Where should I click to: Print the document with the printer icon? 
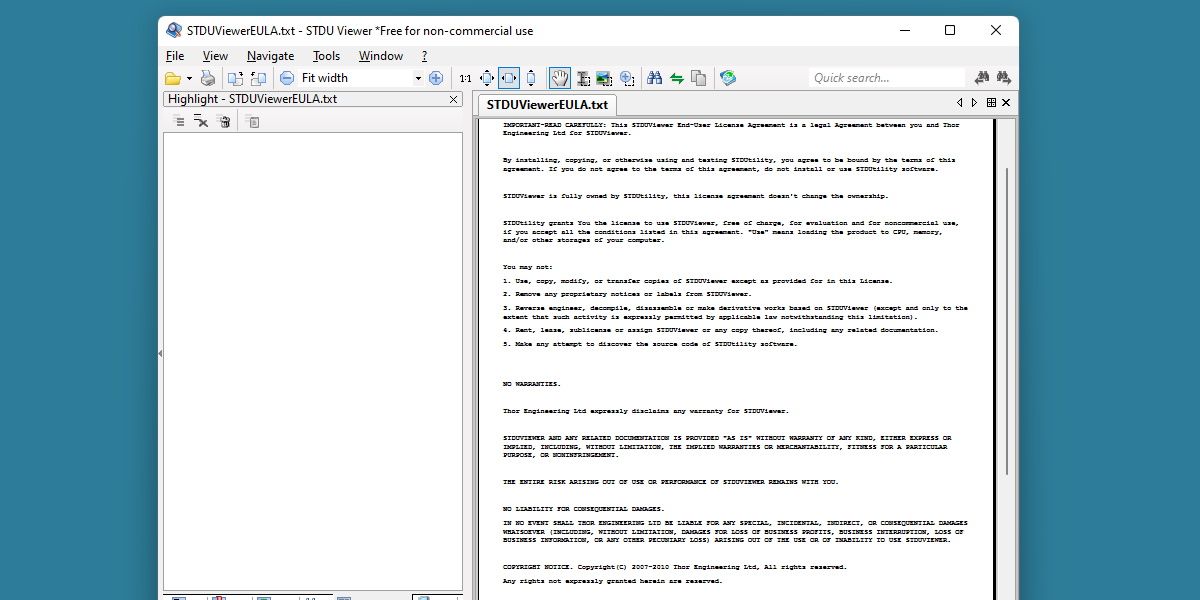[x=208, y=78]
